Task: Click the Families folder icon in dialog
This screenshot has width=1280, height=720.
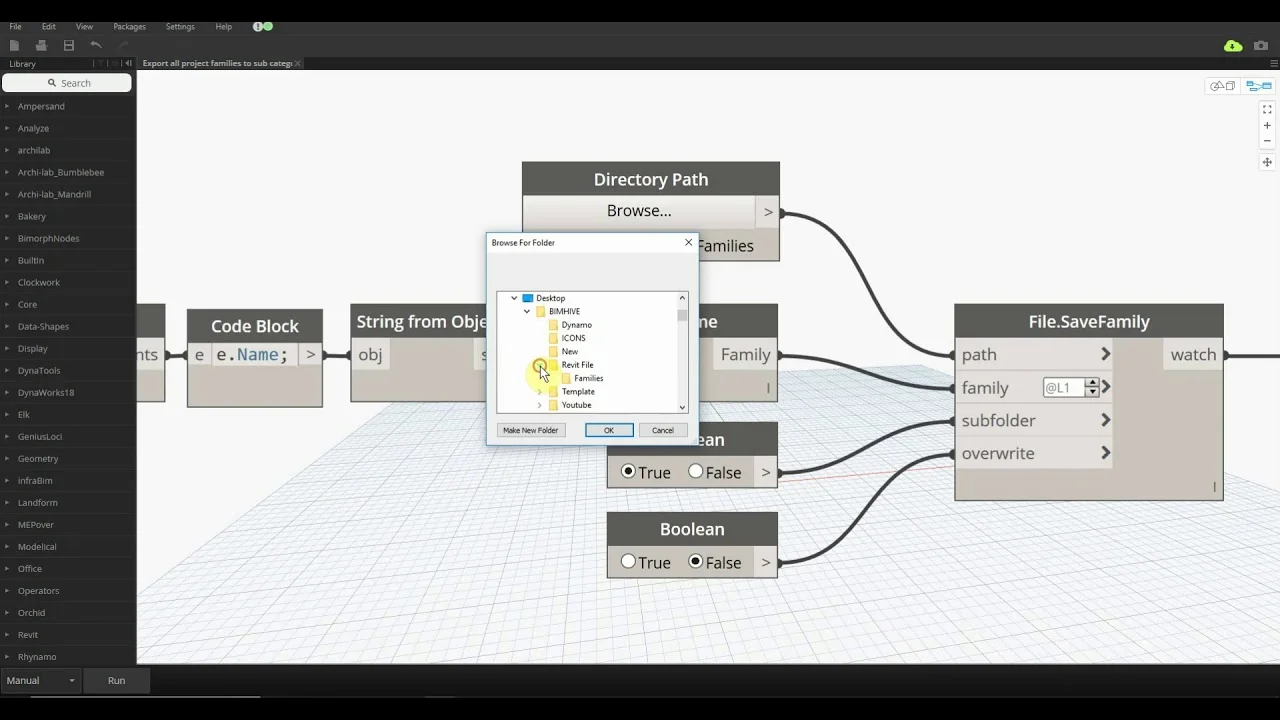Action: 566,378
